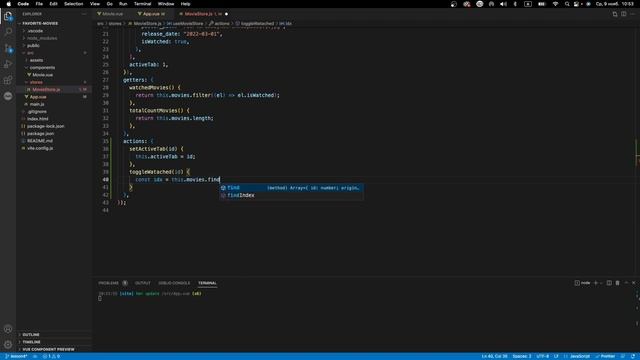Expand the .vscode folder
This screenshot has width=640, height=360.
(x=35, y=31)
